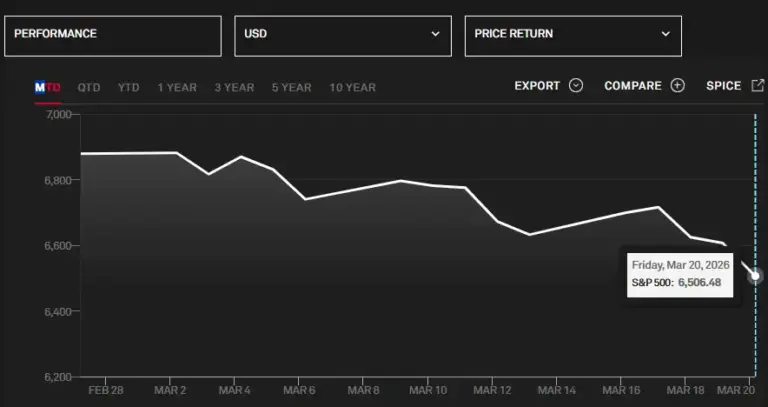This screenshot has width=768, height=407.
Task: Show the 3 Year performance tab
Action: 234,88
